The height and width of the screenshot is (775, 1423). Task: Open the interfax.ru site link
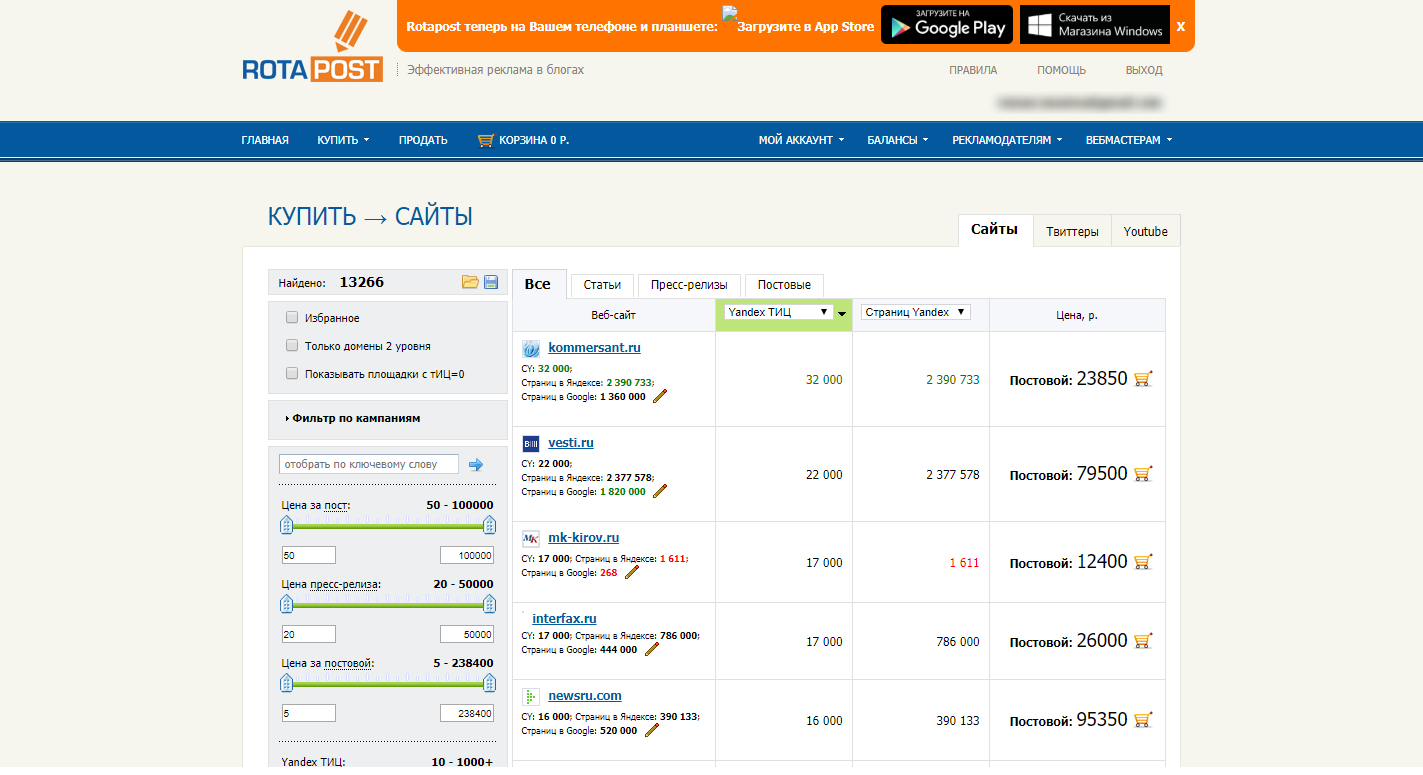pyautogui.click(x=564, y=618)
